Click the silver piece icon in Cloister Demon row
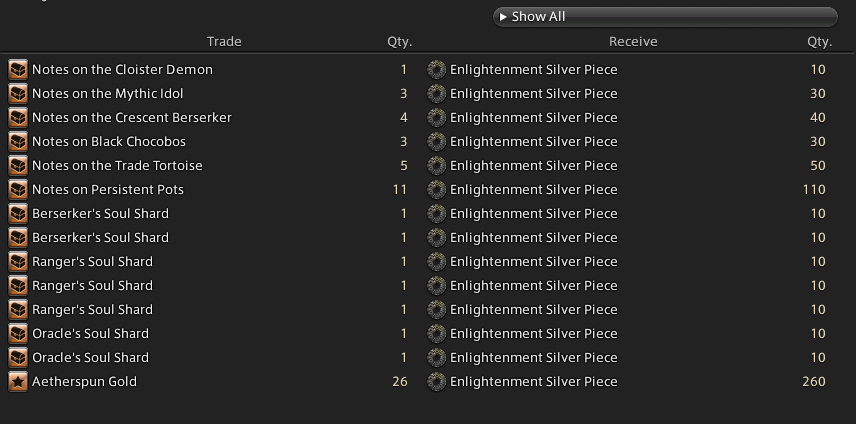 tap(436, 70)
